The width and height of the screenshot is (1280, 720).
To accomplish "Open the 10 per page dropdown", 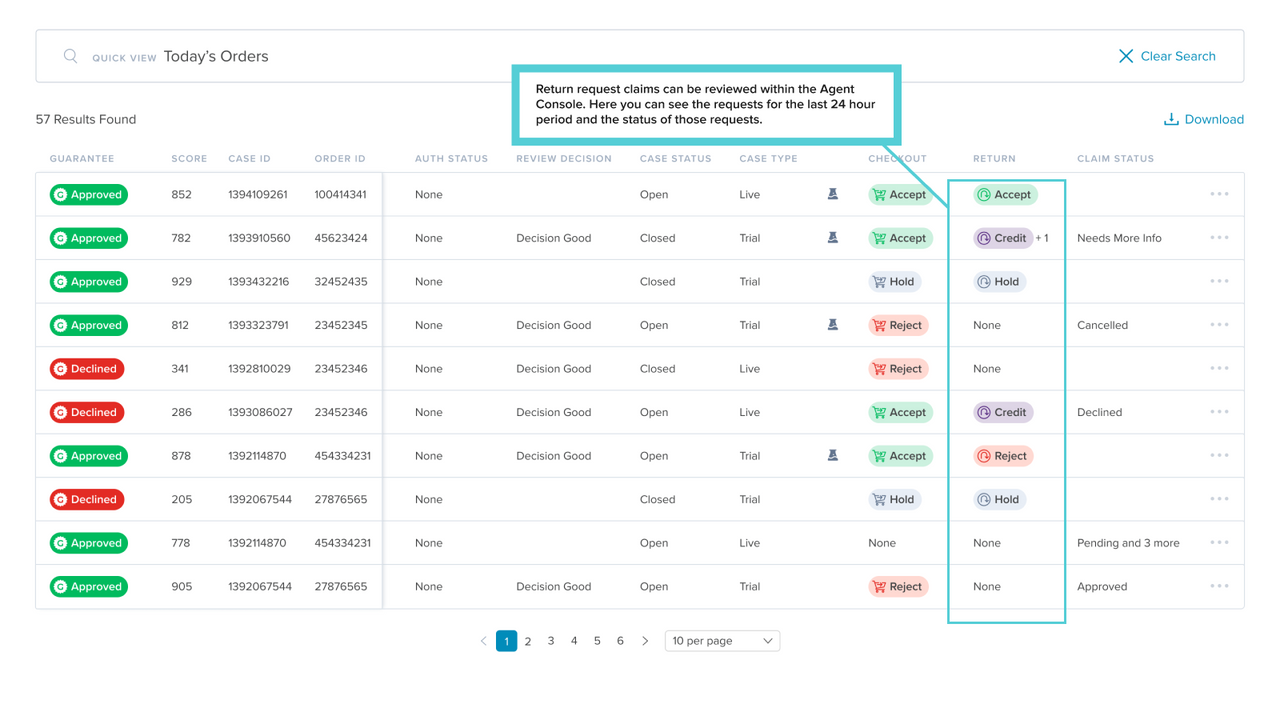I will point(722,640).
